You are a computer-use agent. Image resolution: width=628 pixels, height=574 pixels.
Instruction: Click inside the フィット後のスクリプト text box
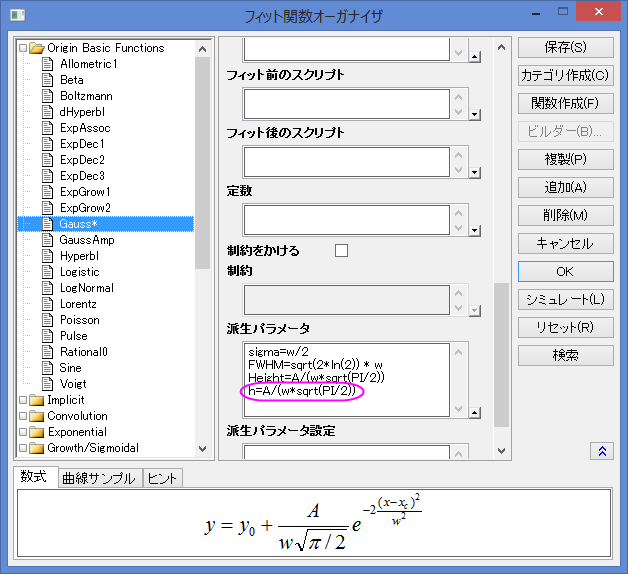click(x=347, y=162)
